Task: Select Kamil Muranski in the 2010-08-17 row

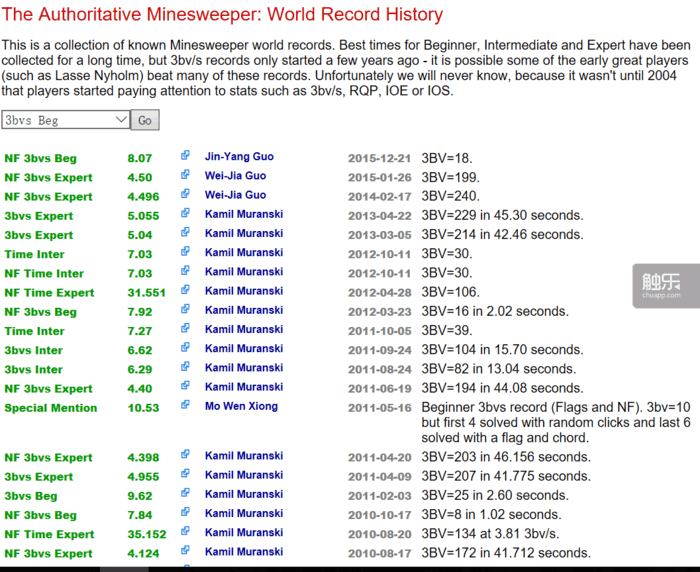Action: click(x=244, y=552)
